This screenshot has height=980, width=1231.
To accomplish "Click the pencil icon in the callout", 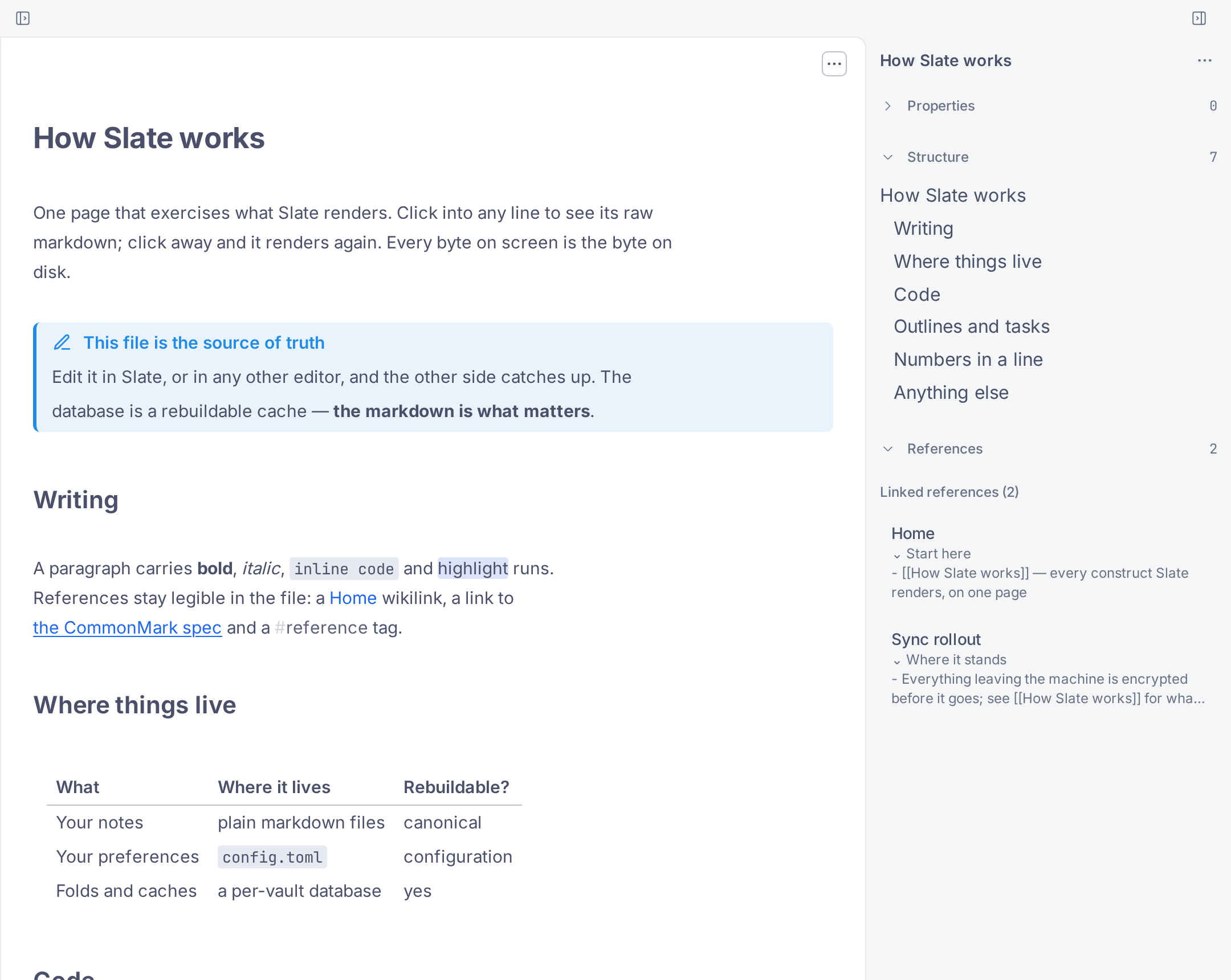I will [62, 342].
